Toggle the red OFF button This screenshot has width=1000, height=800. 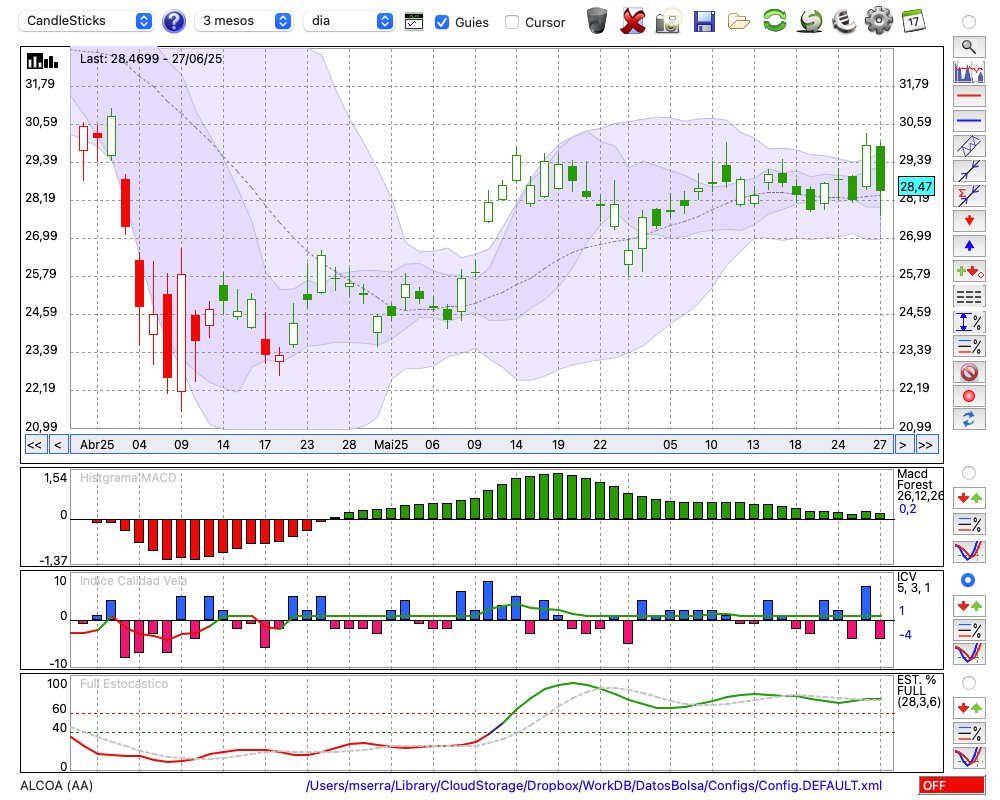pos(952,785)
